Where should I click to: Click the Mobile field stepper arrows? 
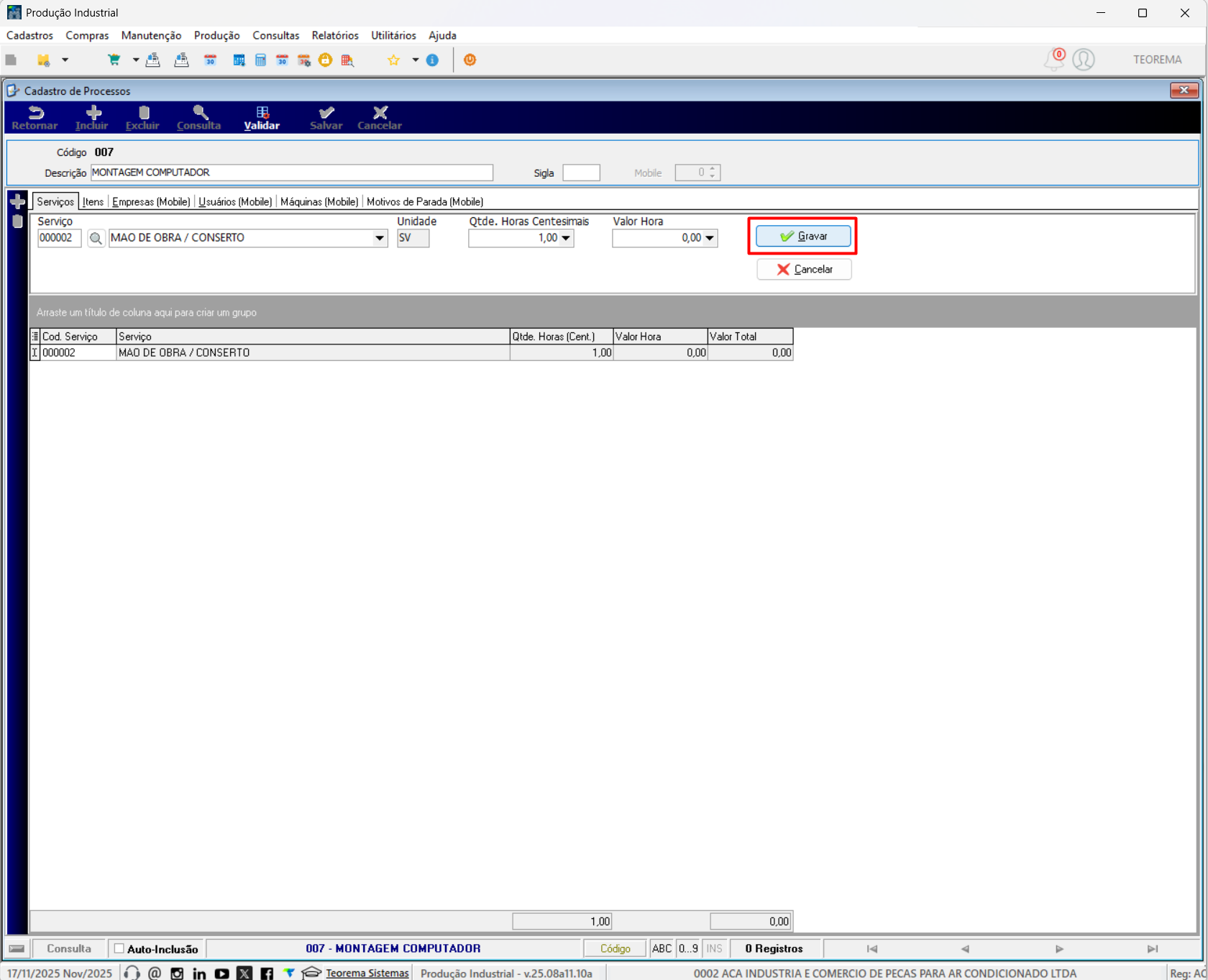[713, 173]
